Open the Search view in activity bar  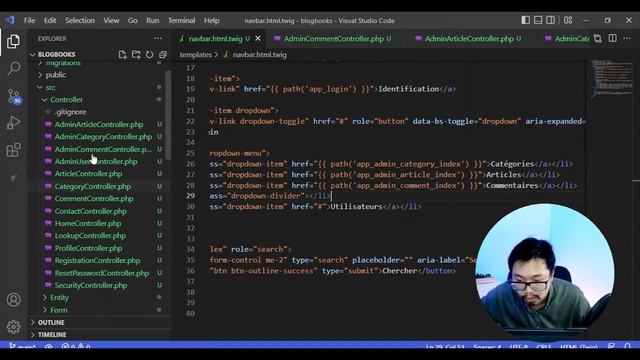coord(13,69)
